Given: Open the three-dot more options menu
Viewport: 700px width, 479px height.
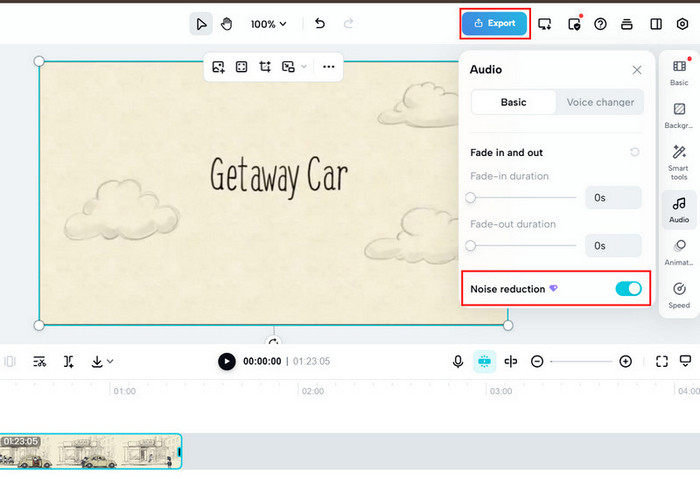Looking at the screenshot, I should (x=329, y=67).
